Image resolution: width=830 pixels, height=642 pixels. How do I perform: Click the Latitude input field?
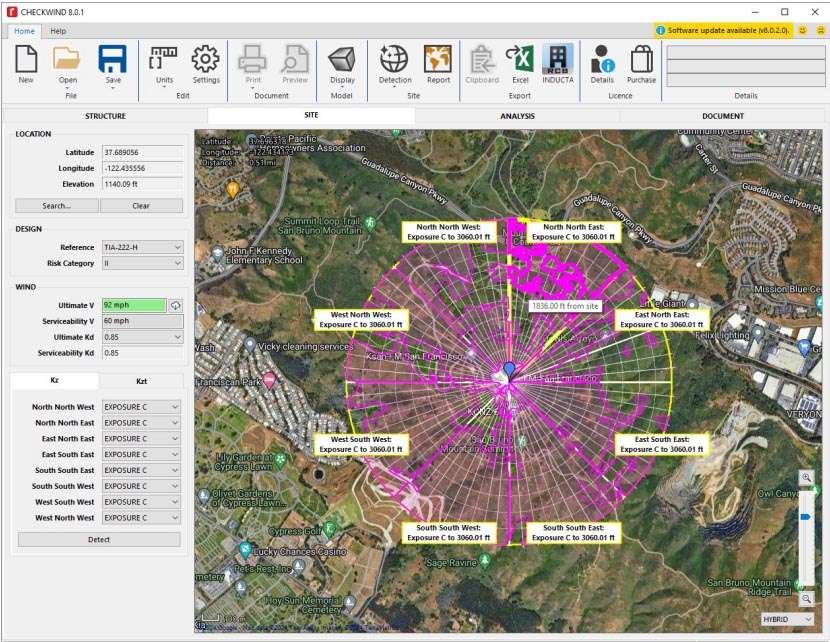tap(141, 152)
